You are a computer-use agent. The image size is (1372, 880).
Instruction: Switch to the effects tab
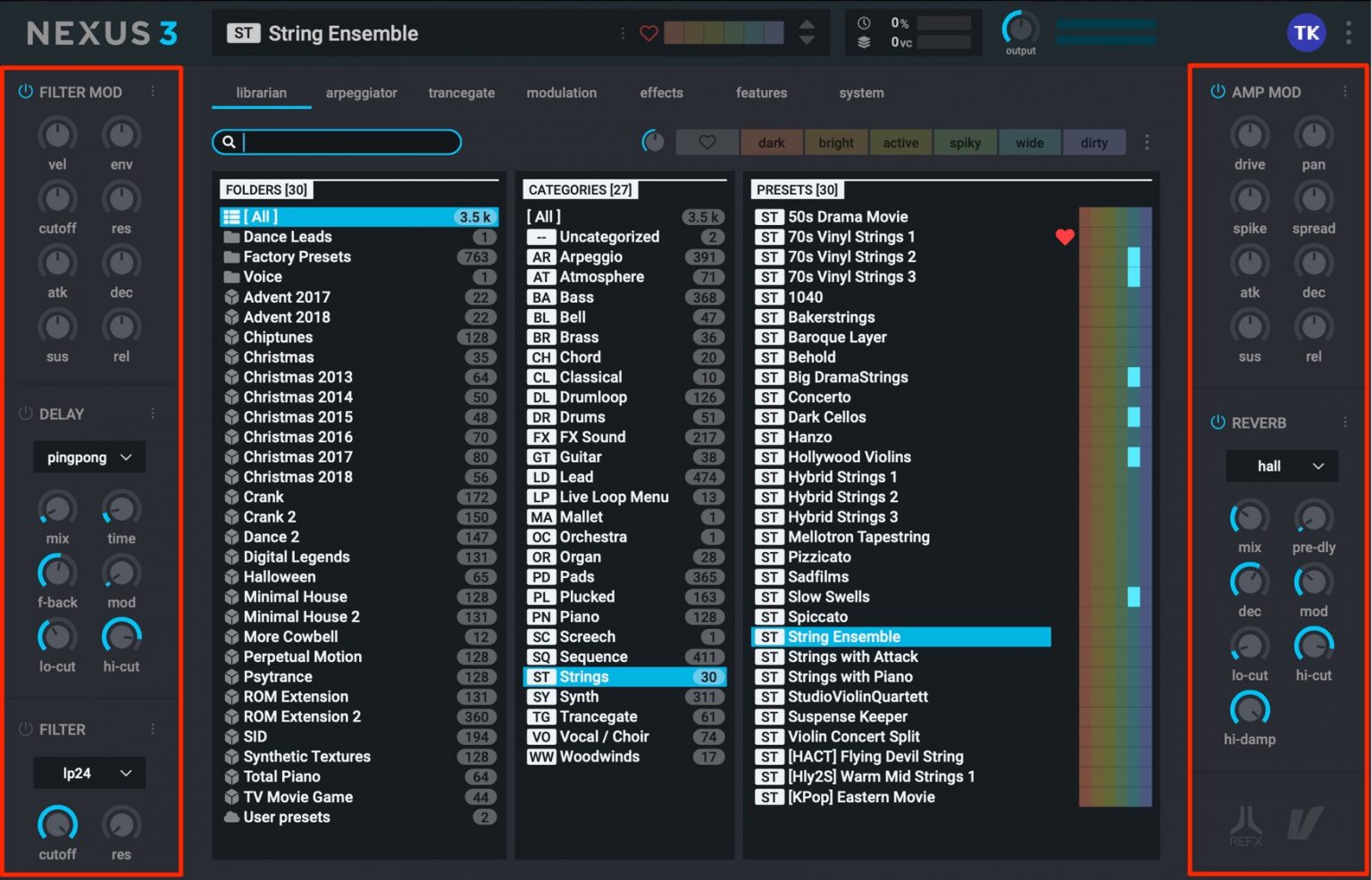click(661, 93)
